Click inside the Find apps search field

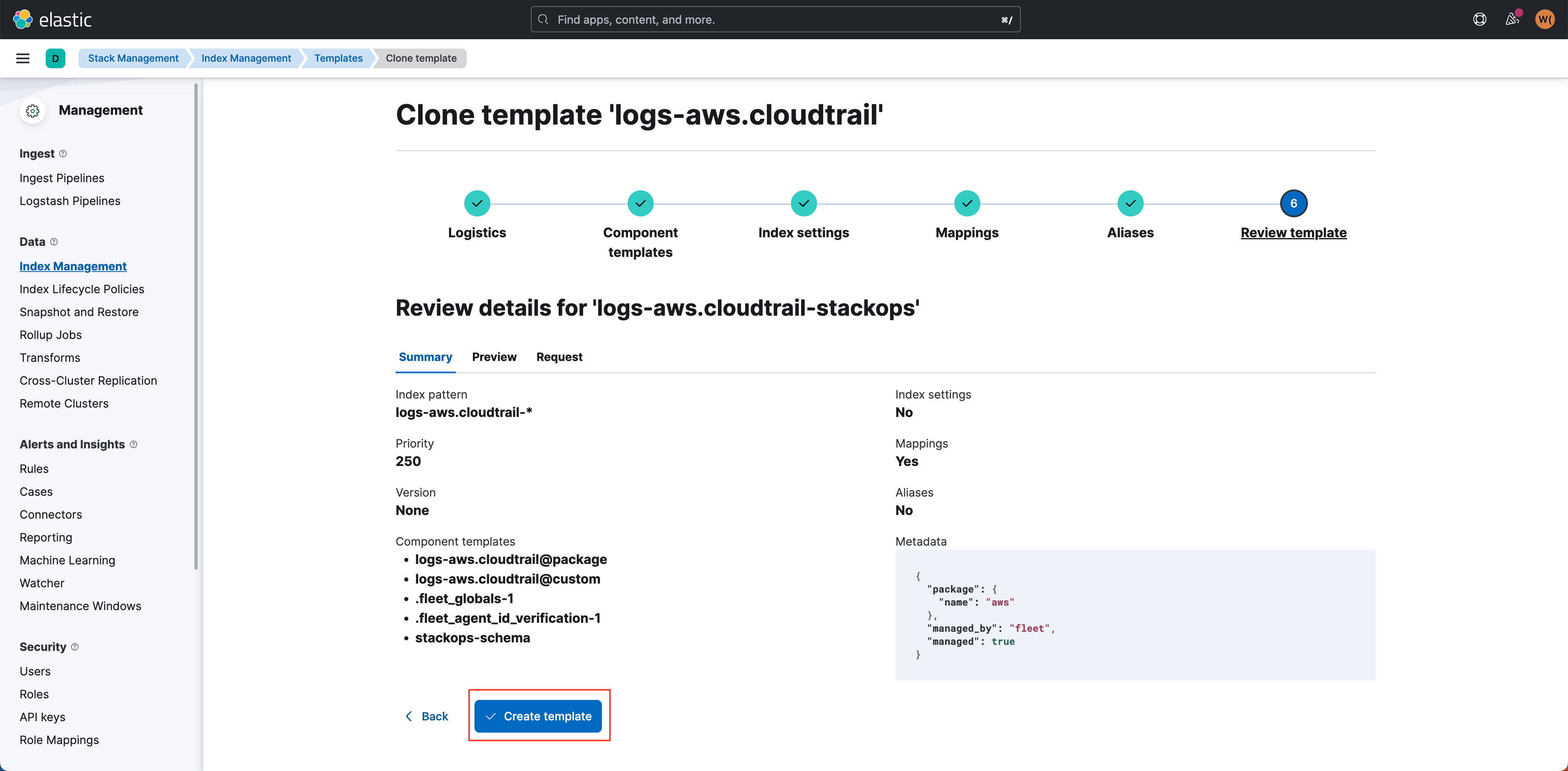[731, 19]
